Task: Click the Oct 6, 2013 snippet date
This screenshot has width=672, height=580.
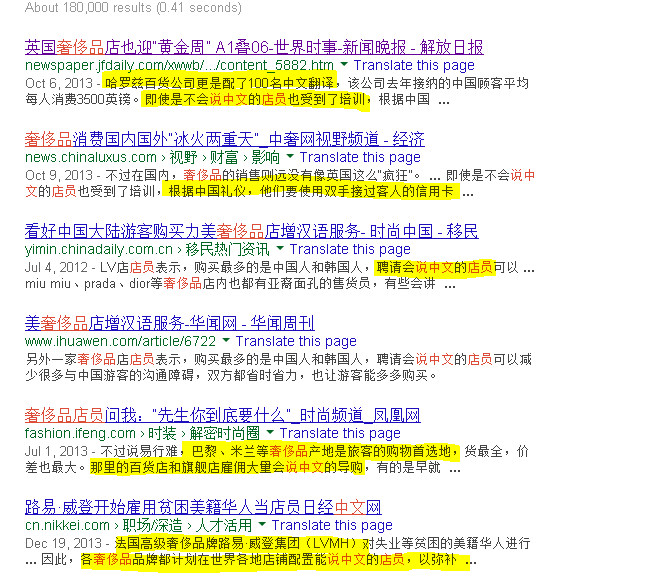Action: [59, 83]
